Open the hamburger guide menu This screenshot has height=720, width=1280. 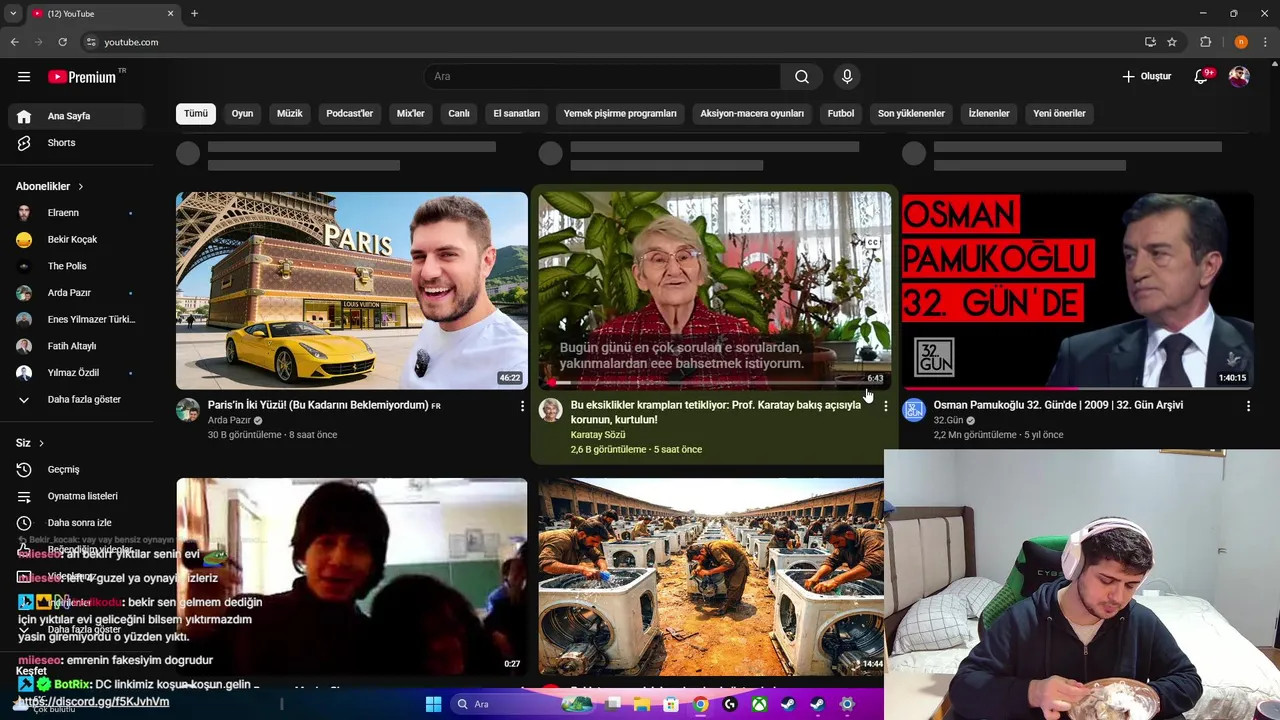(24, 77)
